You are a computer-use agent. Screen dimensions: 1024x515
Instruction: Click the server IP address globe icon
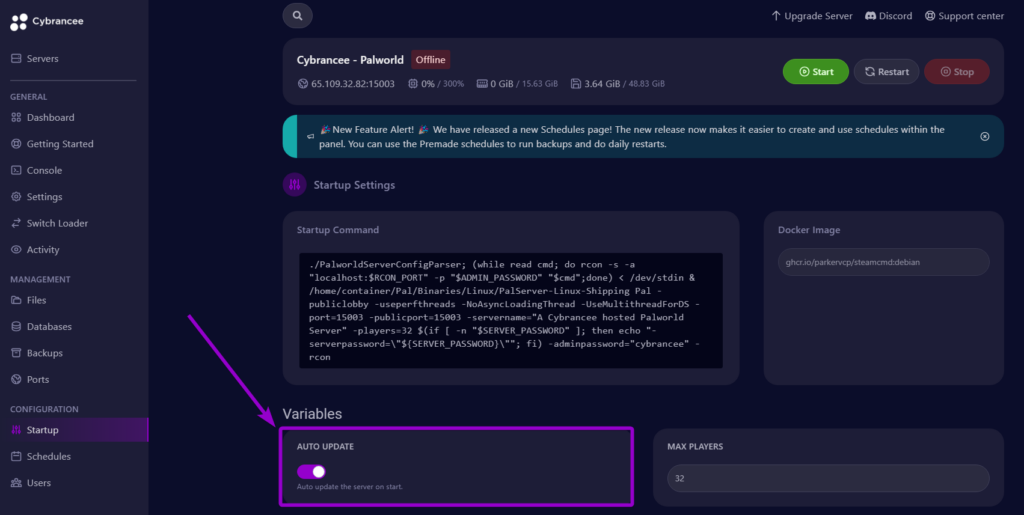302,84
